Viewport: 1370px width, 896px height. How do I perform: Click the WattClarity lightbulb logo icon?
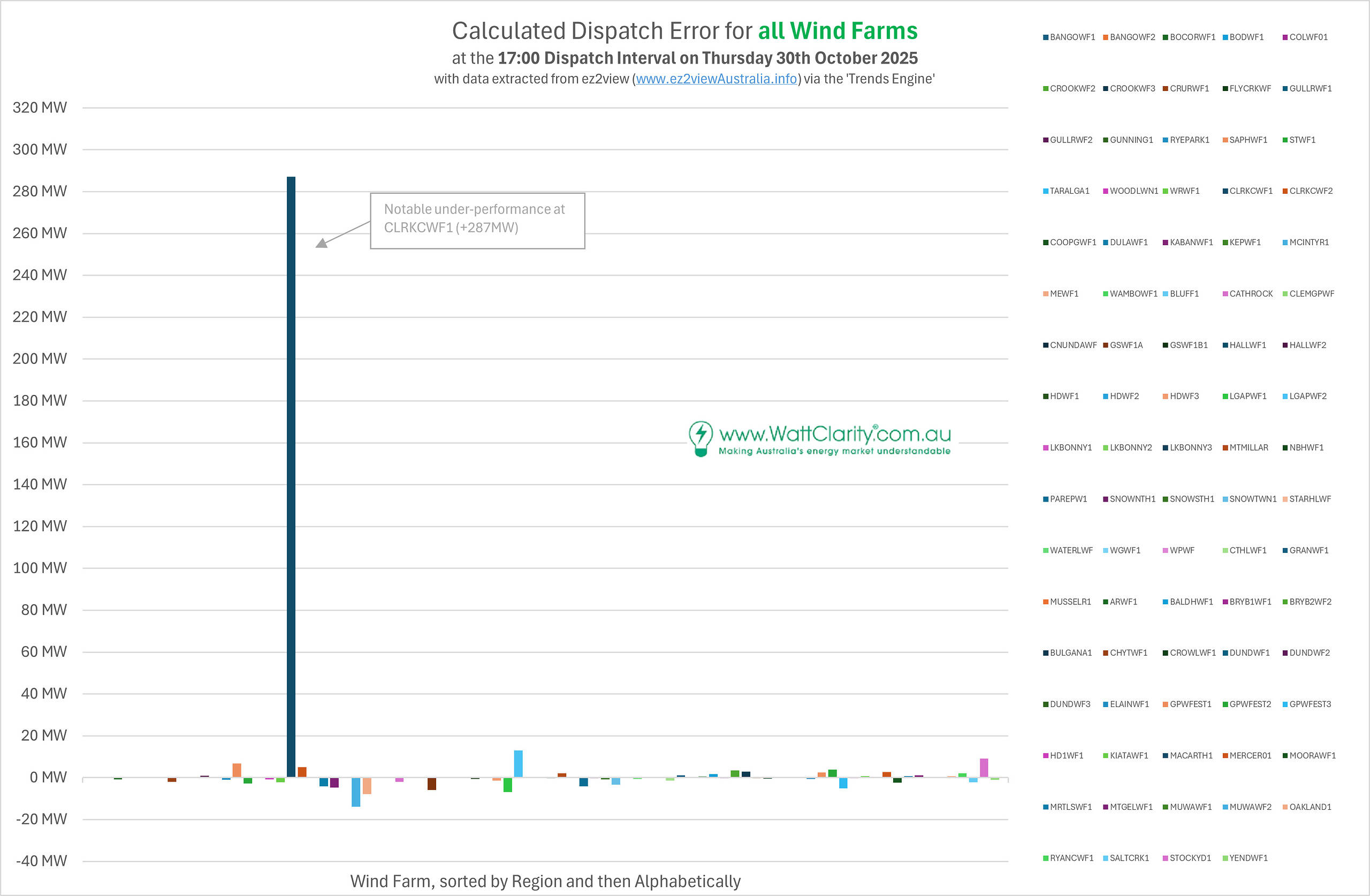point(701,438)
